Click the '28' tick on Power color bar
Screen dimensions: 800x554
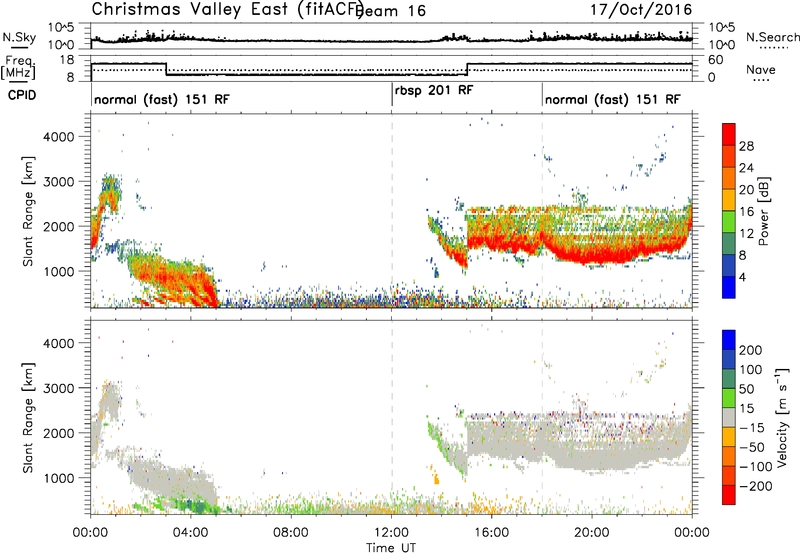(x=746, y=146)
